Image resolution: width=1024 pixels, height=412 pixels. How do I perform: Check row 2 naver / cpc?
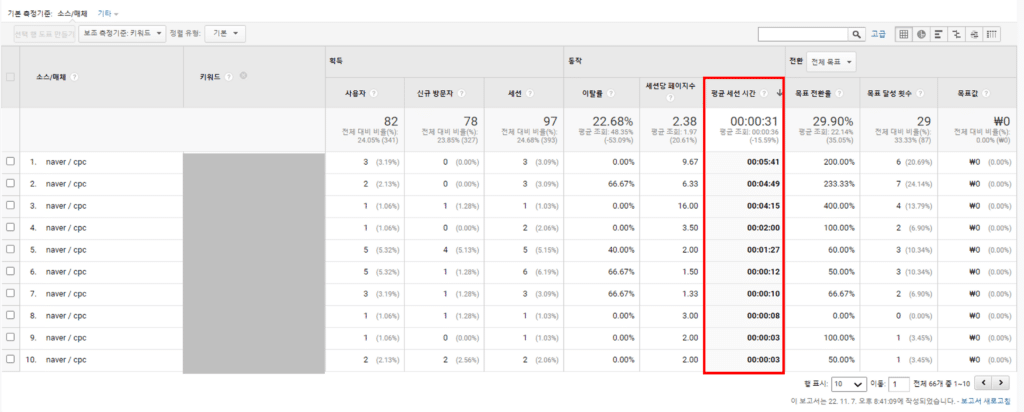tap(10, 183)
